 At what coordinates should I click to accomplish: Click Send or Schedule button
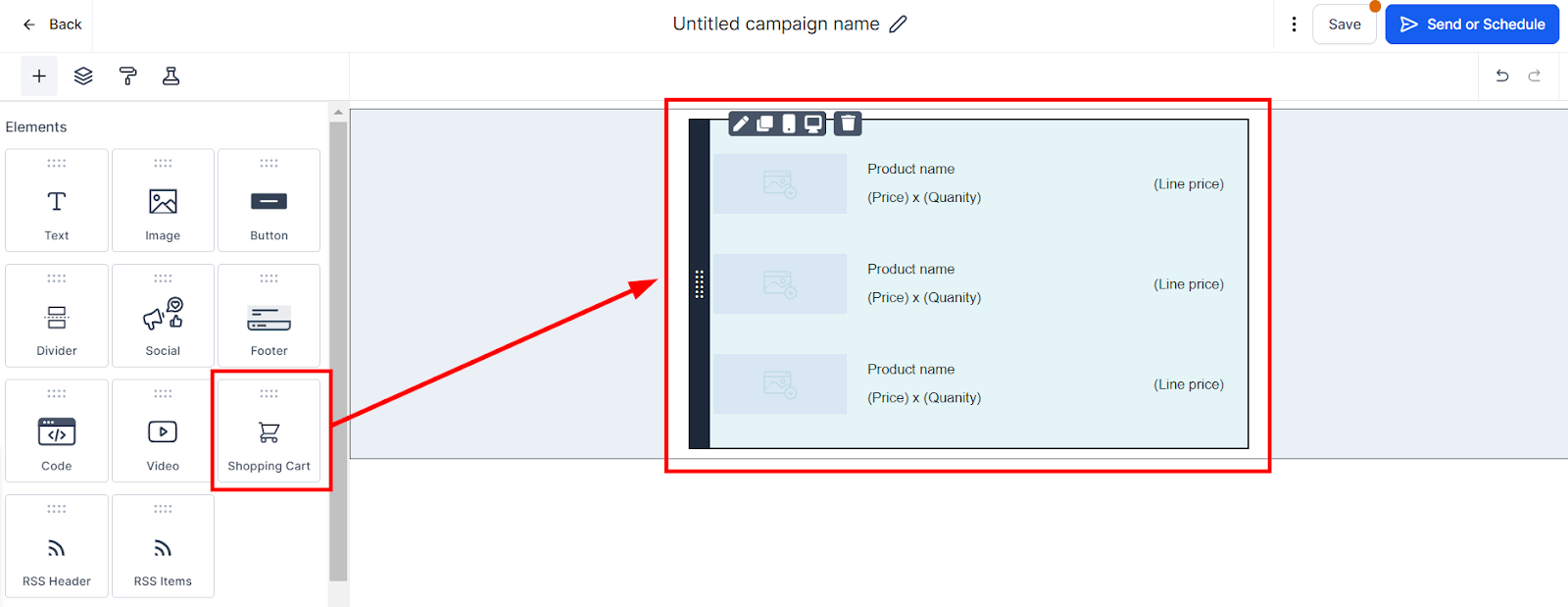(x=1472, y=25)
